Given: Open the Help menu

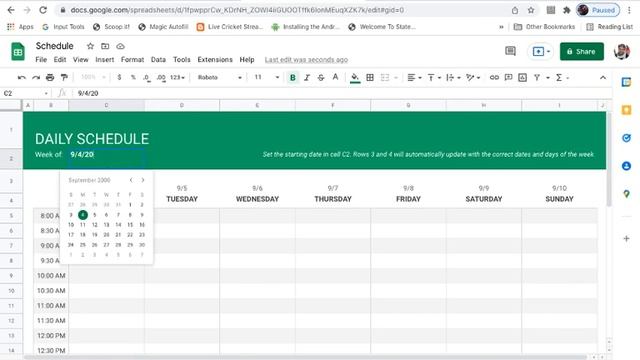Looking at the screenshot, I should click(247, 60).
